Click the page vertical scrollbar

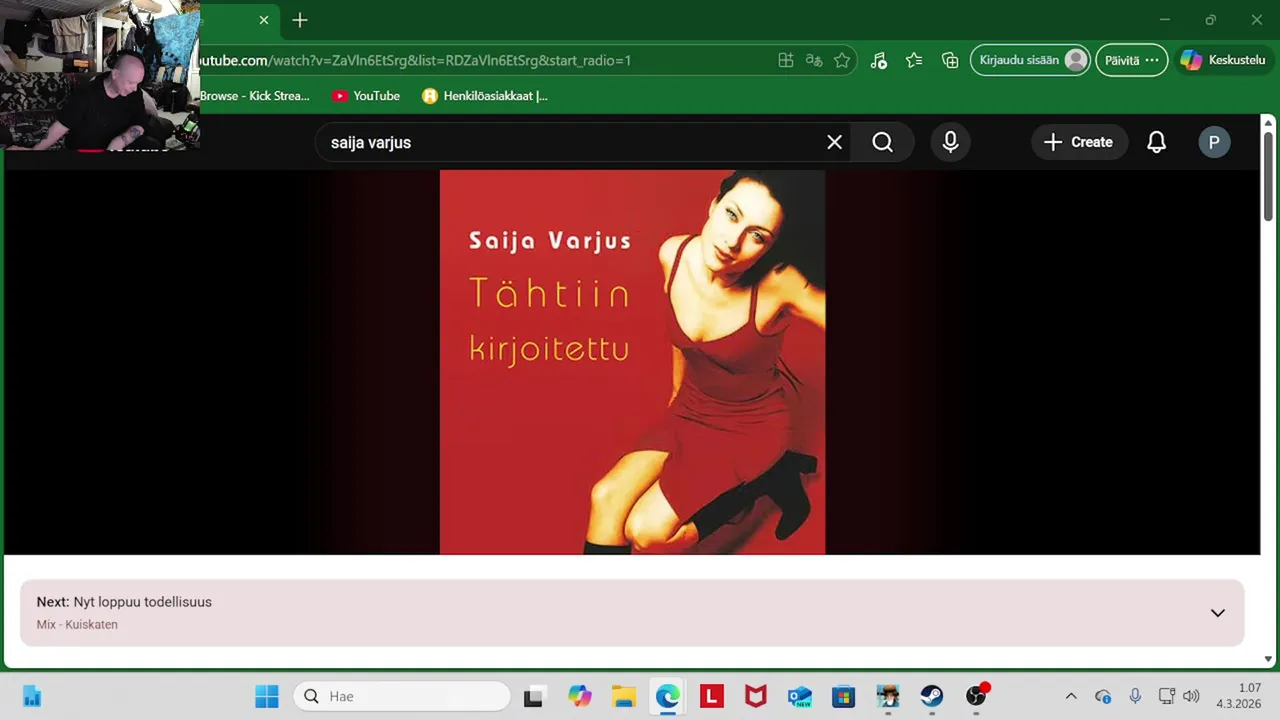[x=1268, y=175]
